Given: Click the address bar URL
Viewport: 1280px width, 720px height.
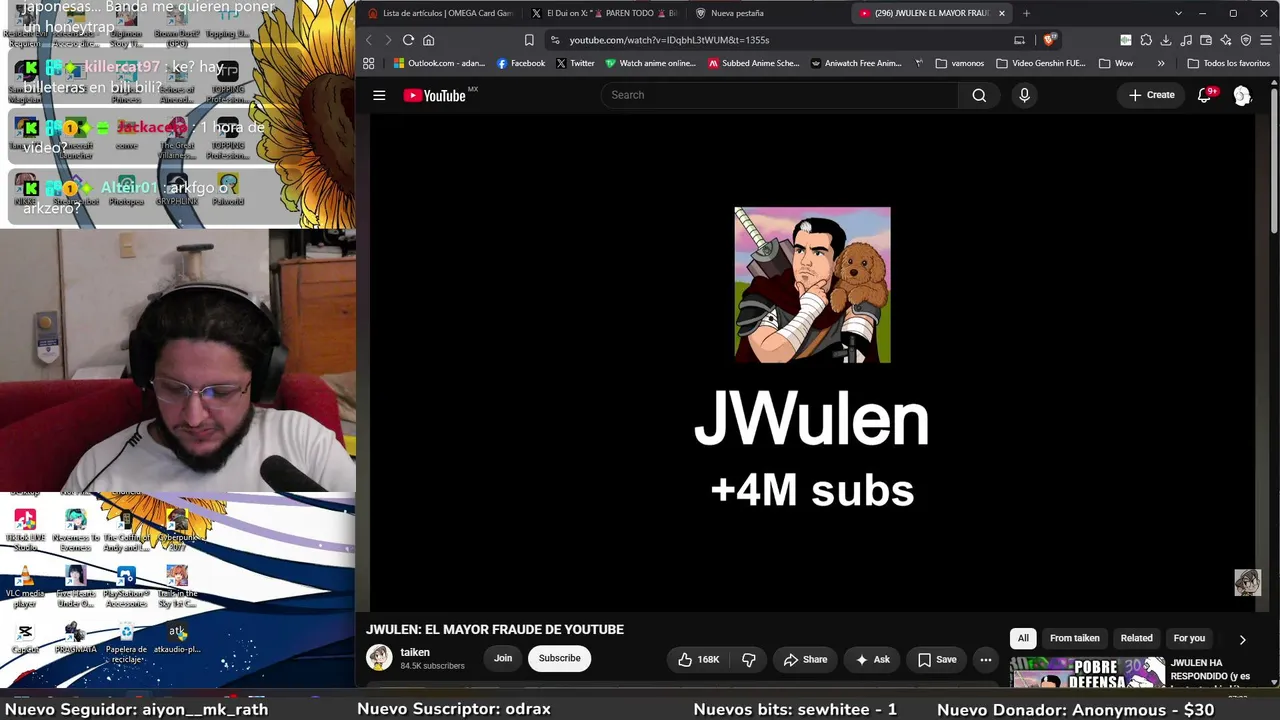Looking at the screenshot, I should pyautogui.click(x=669, y=40).
